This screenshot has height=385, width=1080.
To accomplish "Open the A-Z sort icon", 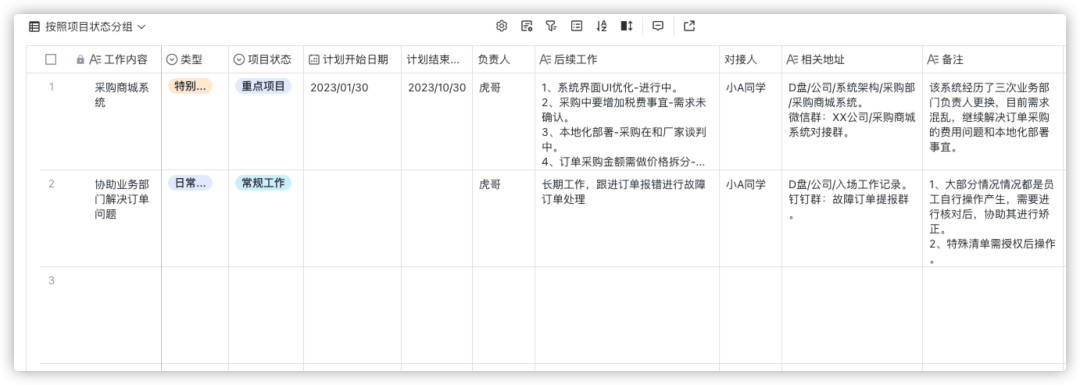I will pos(601,26).
